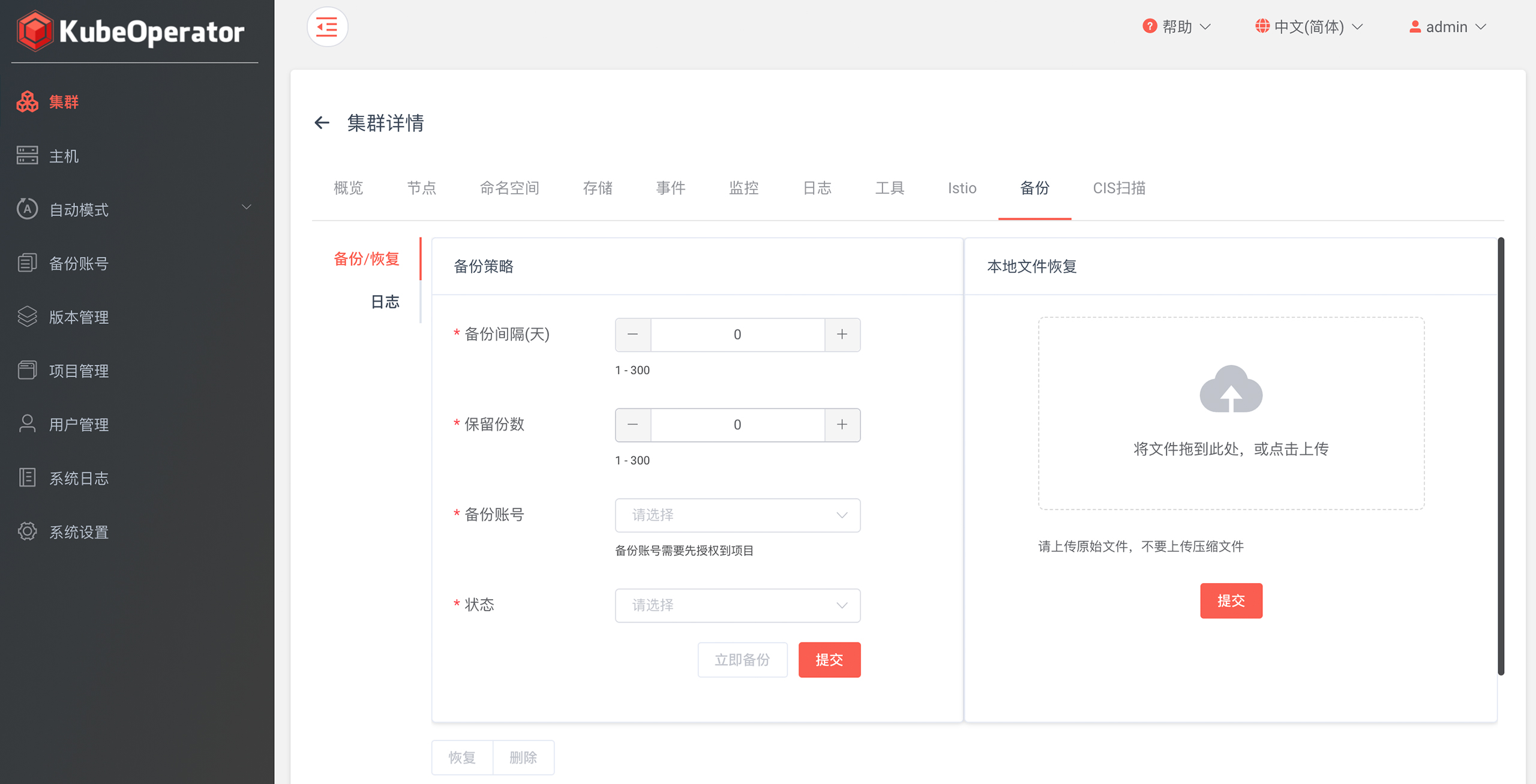Increase backup interval with plus button
Viewport: 1536px width, 784px height.
(x=842, y=335)
